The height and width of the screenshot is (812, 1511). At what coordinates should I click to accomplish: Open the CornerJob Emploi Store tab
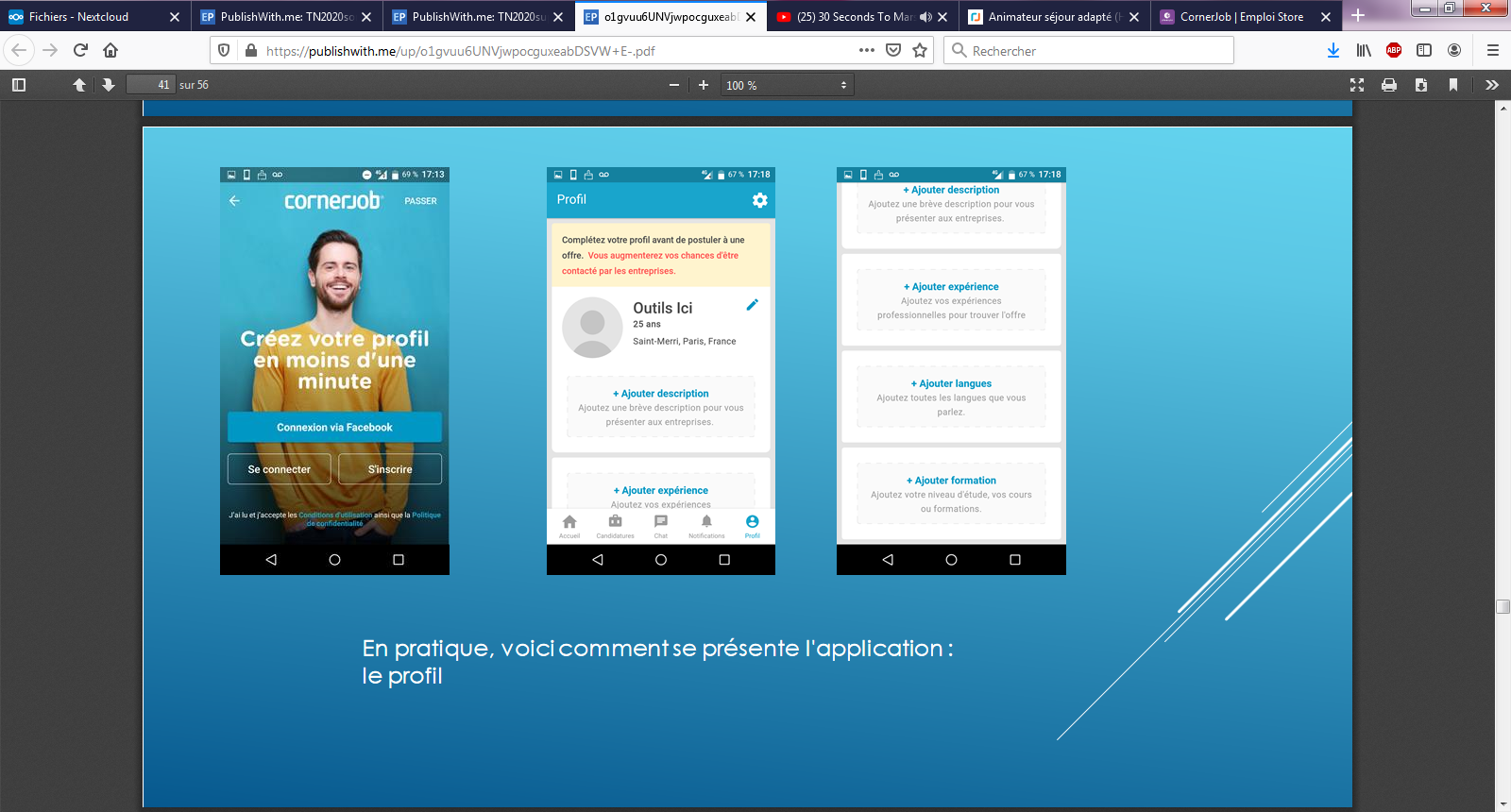pyautogui.click(x=1241, y=17)
